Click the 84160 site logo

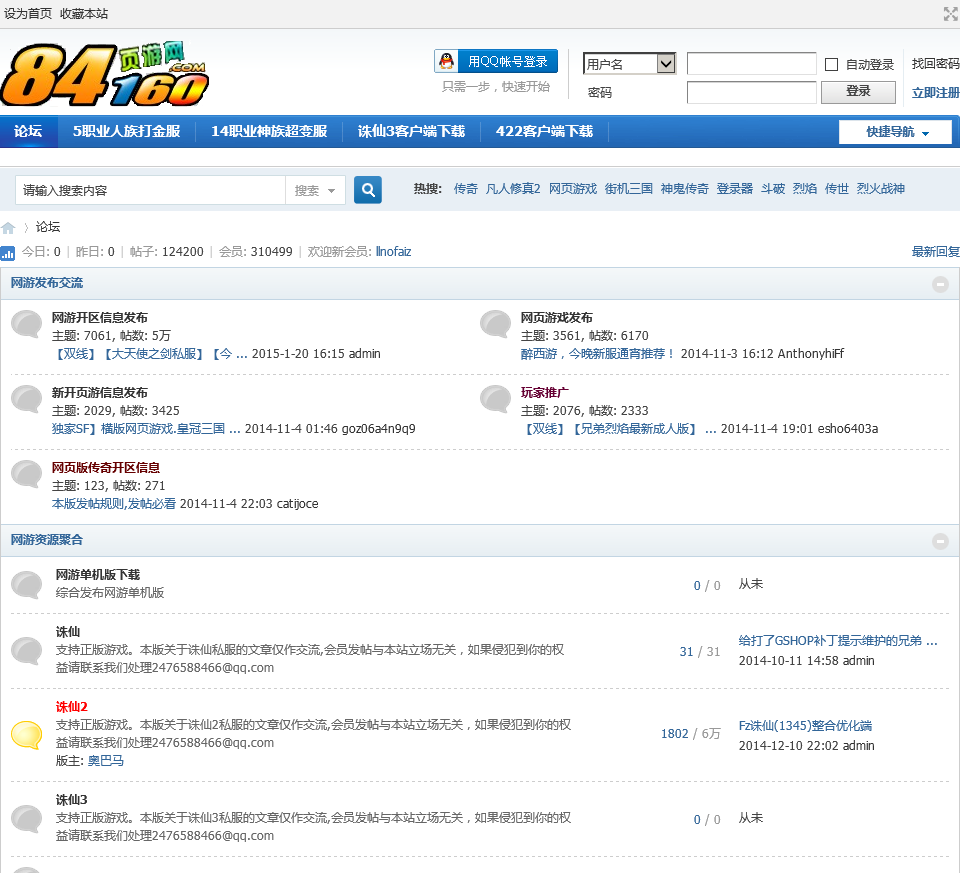105,74
